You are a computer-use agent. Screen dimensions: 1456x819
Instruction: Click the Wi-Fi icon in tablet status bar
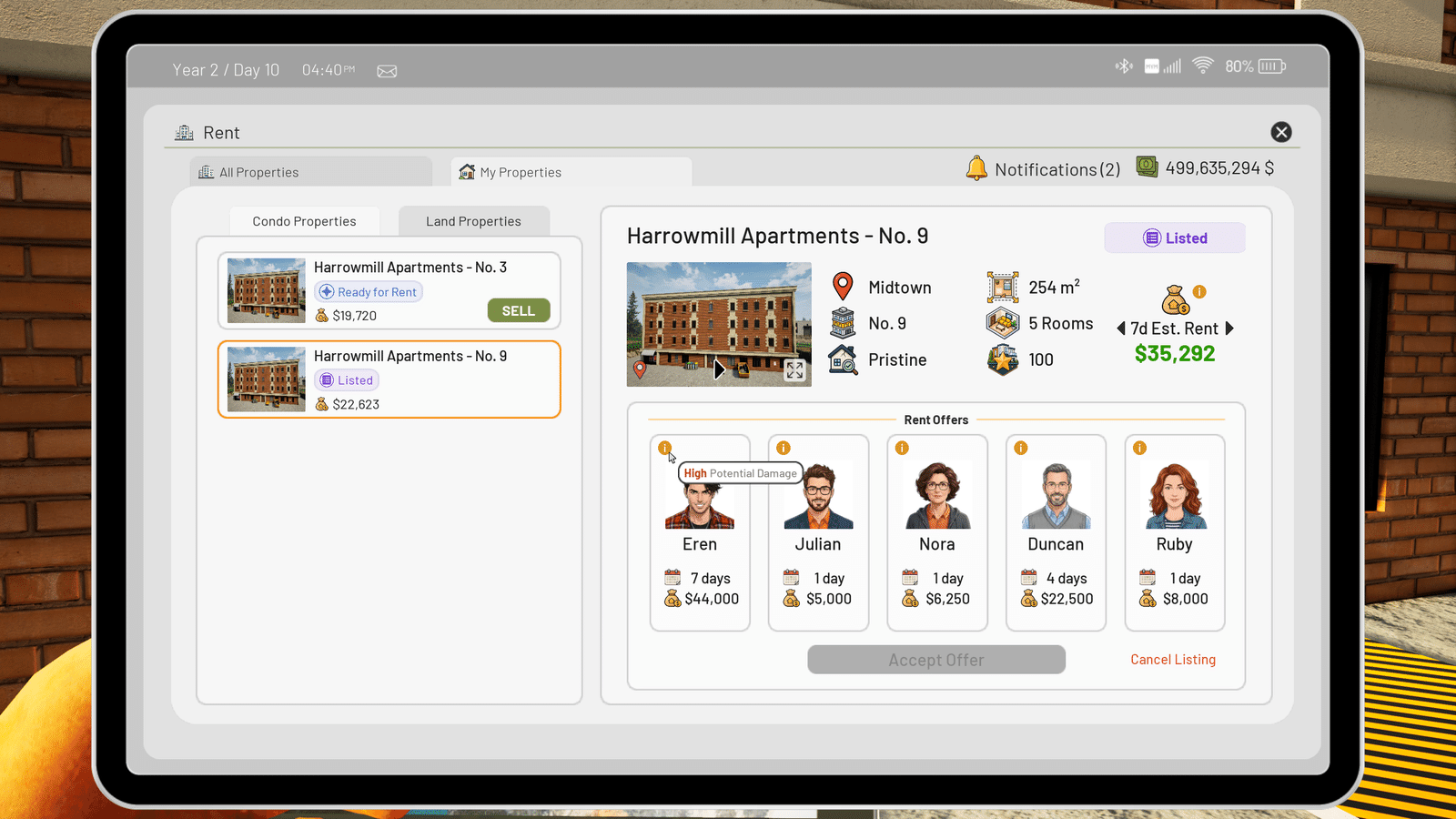coord(1203,66)
